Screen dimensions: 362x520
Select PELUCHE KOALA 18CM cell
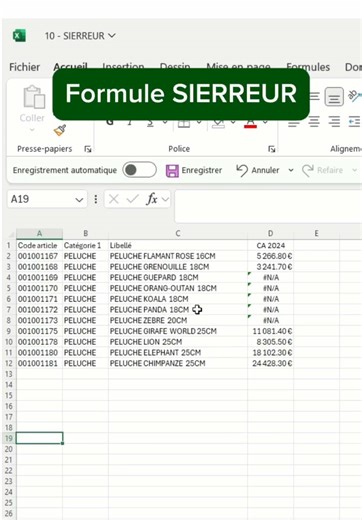(x=178, y=299)
